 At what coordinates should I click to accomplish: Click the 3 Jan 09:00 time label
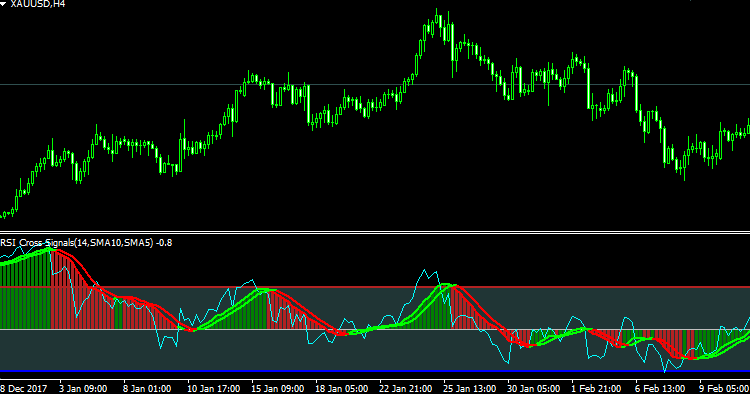coord(83,388)
